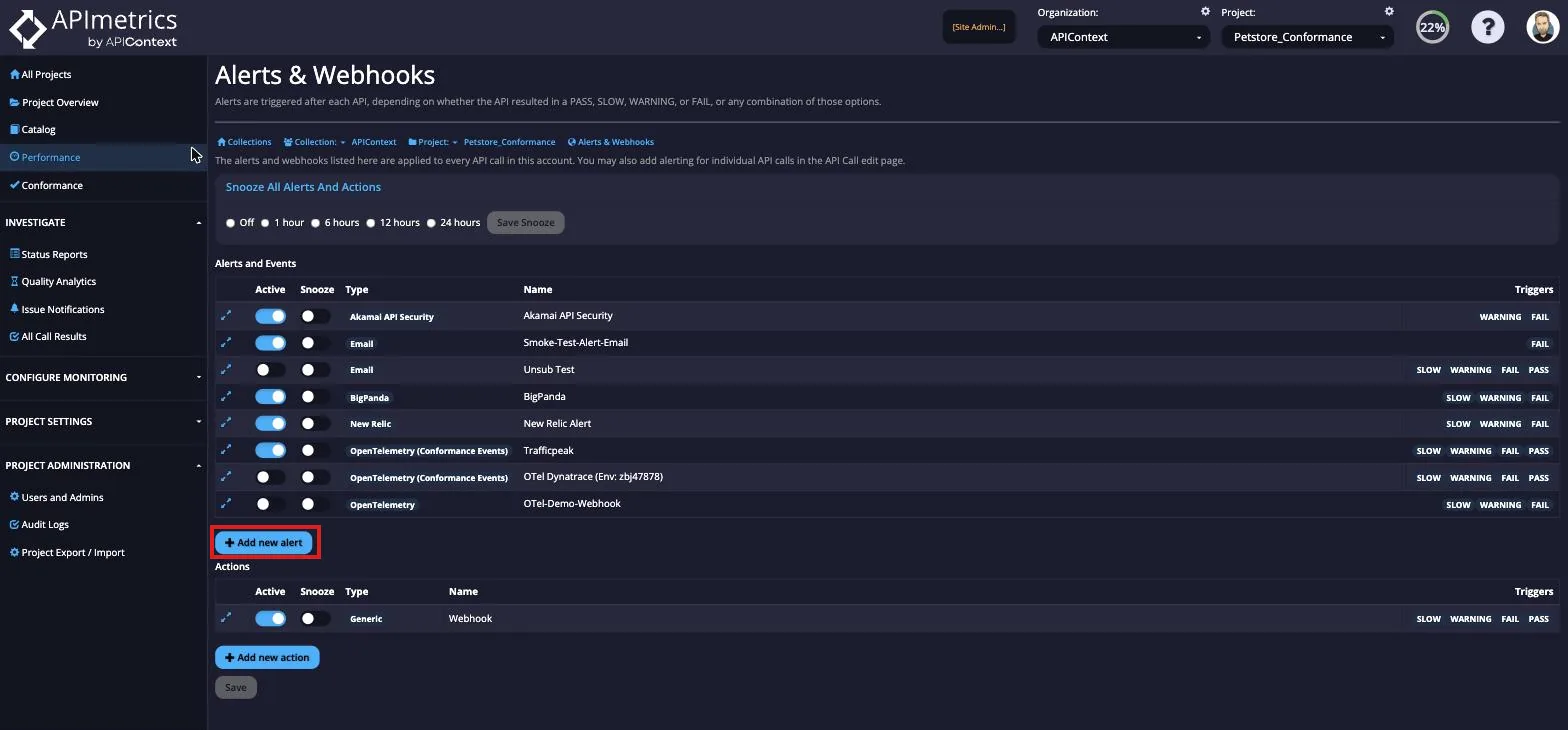1568x730 pixels.
Task: Toggle Active switch for Akamai API Security
Action: [270, 316]
